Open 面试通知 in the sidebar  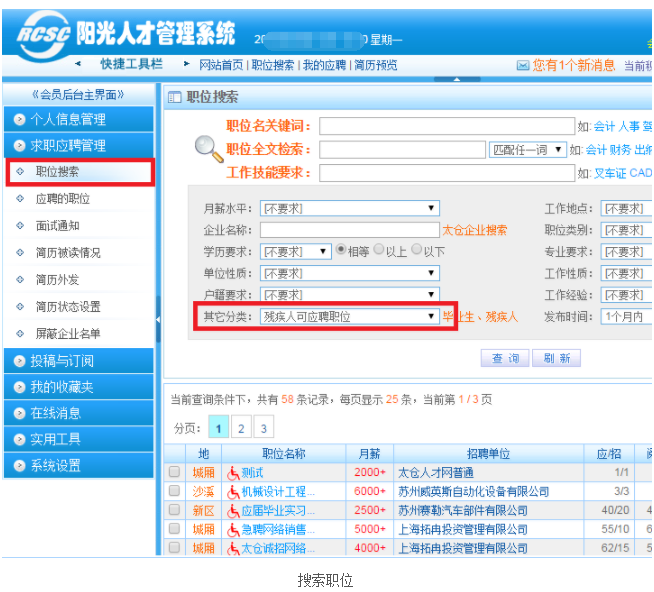click(x=58, y=226)
